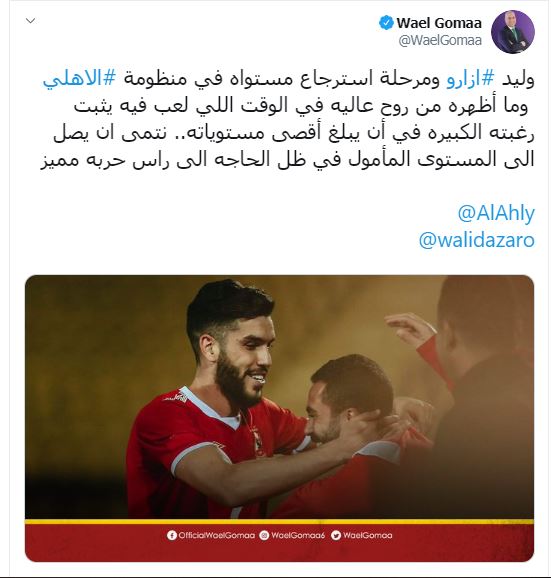
Task: Click the Twitter bird icon in the footer
Action: pos(336,535)
